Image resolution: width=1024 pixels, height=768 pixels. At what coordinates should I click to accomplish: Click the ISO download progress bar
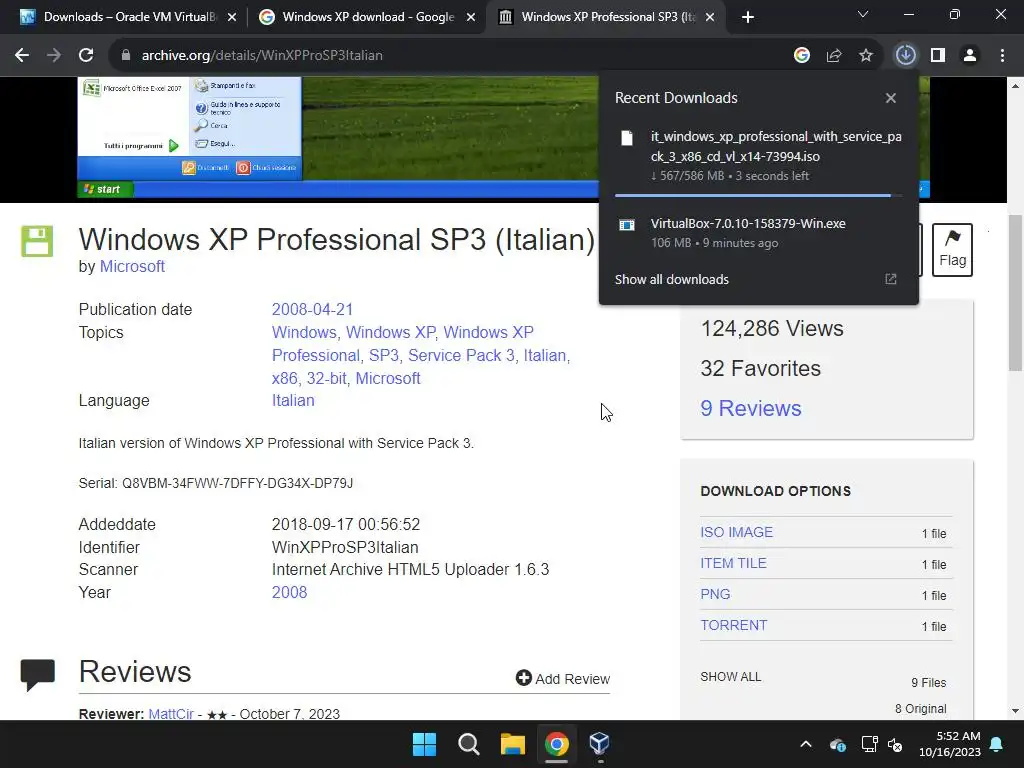pyautogui.click(x=758, y=195)
